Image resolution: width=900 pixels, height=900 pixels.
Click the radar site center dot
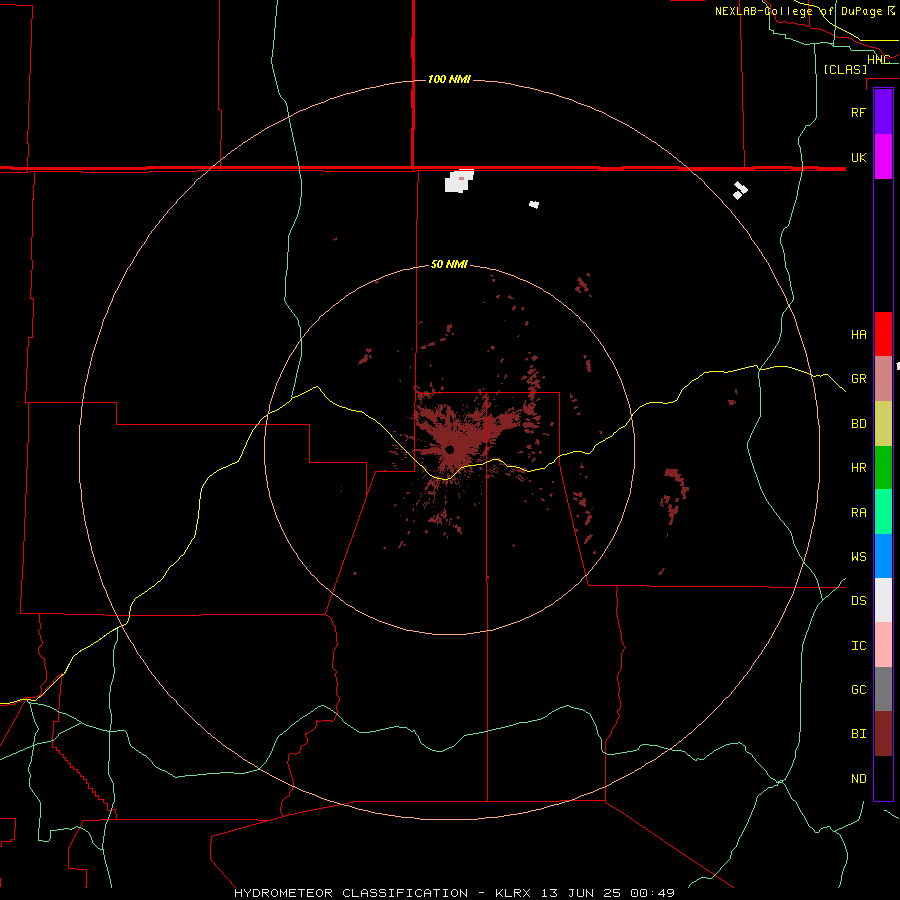coord(449,449)
